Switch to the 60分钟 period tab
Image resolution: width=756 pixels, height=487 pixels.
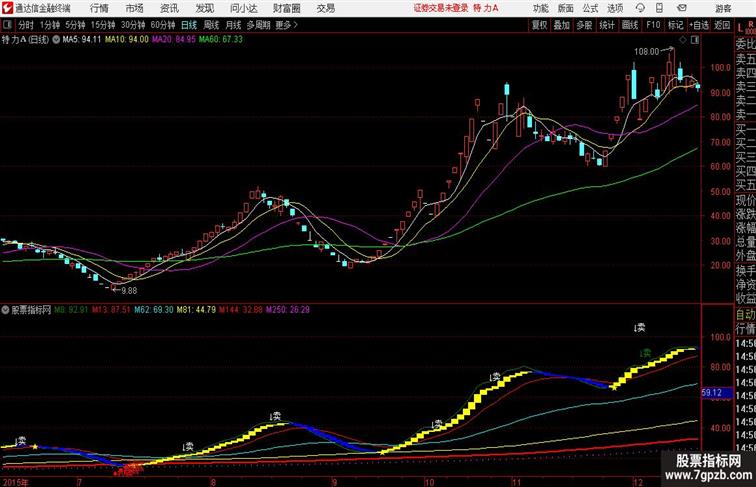[162, 25]
